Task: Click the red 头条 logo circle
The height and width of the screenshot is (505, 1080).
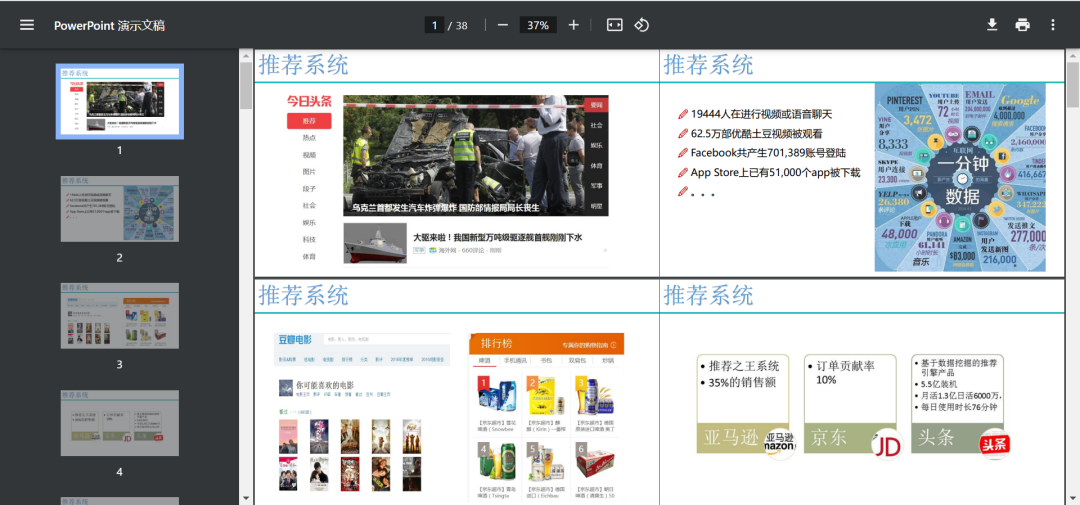Action: coord(995,444)
